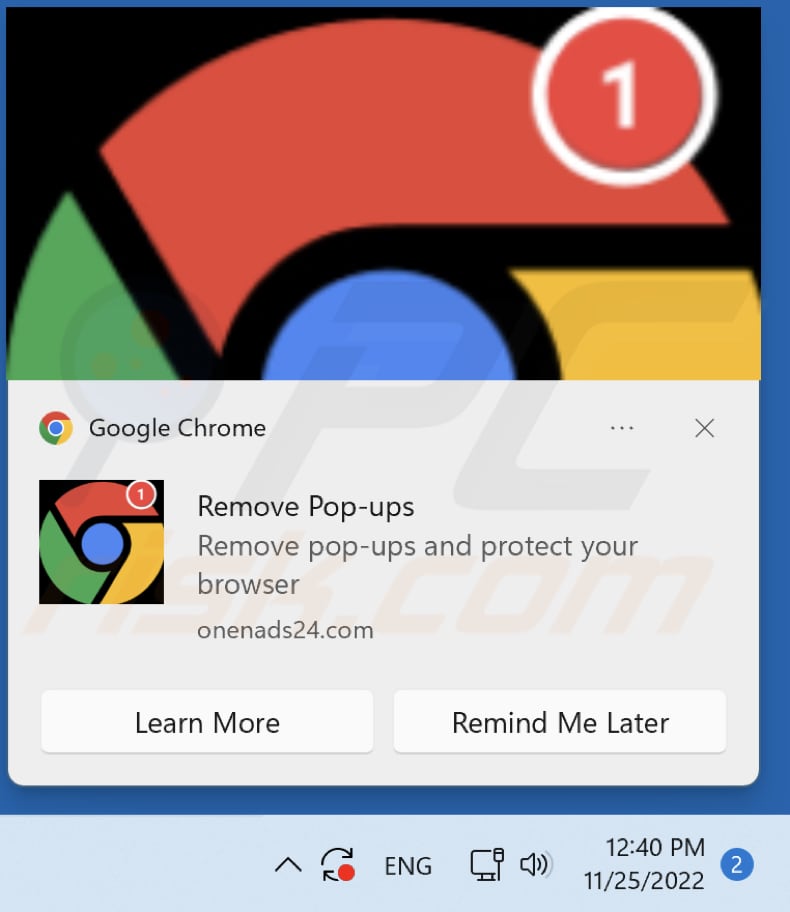Screen dimensions: 790x912
Task: Click the small red badge on thumbnail
Action: click(x=140, y=495)
